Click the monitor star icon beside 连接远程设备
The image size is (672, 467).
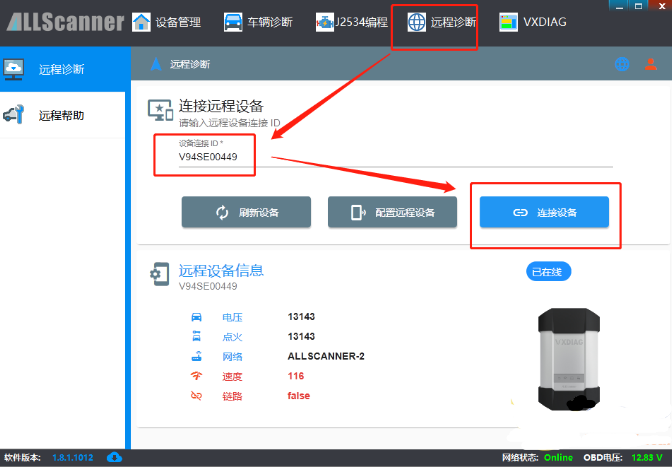point(160,110)
